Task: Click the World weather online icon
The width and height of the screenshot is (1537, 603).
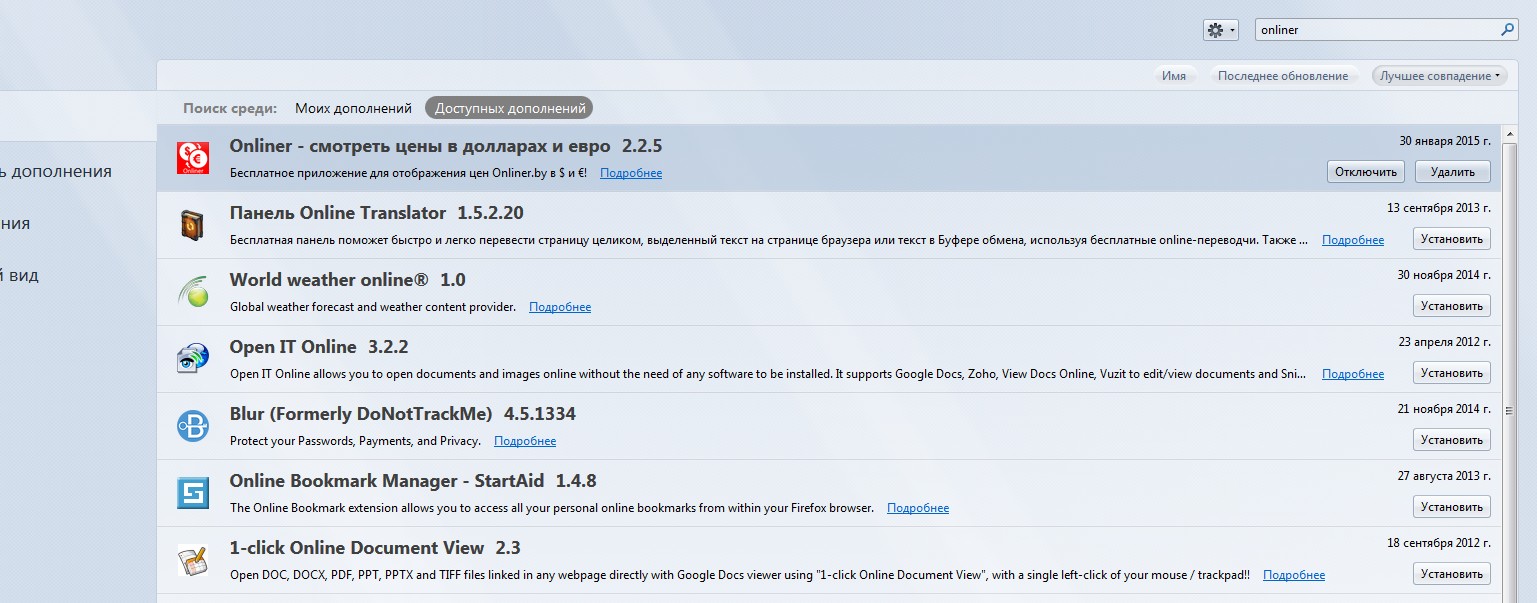Action: click(x=192, y=292)
